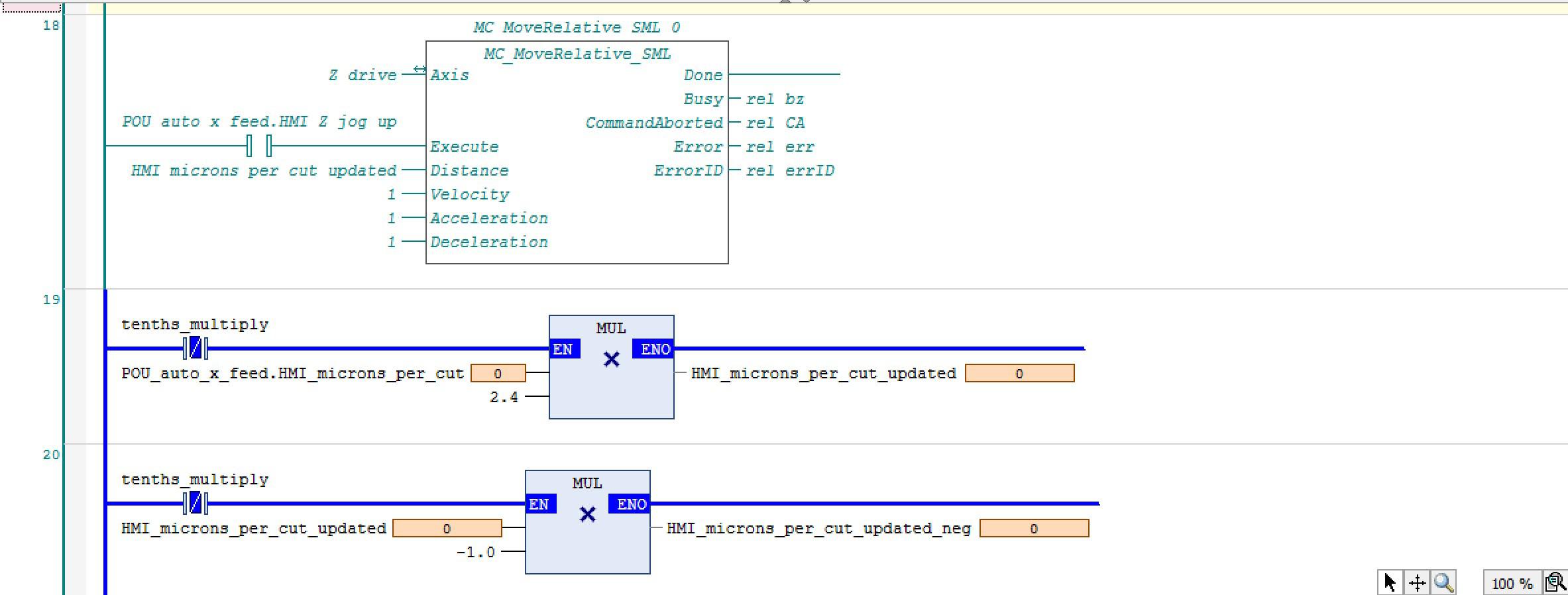The width and height of the screenshot is (1568, 595).
Task: Choose the magnifying glass zoom tool
Action: click(x=1443, y=582)
